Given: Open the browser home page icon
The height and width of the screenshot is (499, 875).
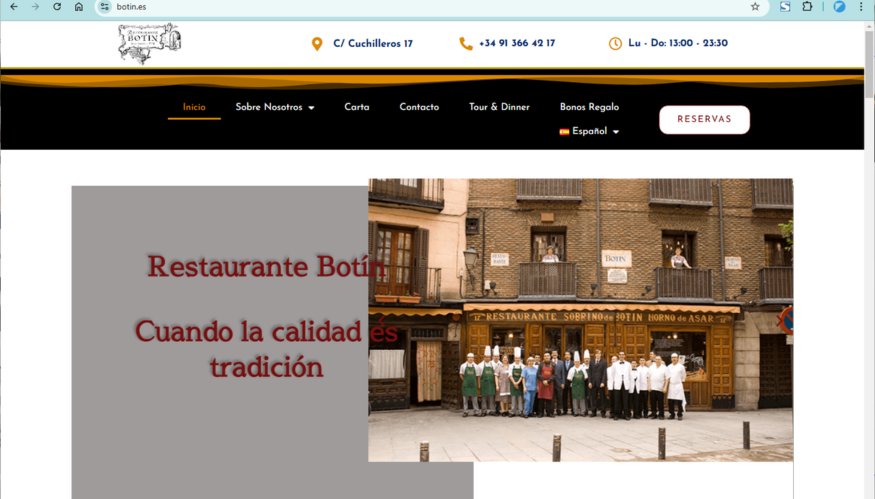Looking at the screenshot, I should pos(79,7).
